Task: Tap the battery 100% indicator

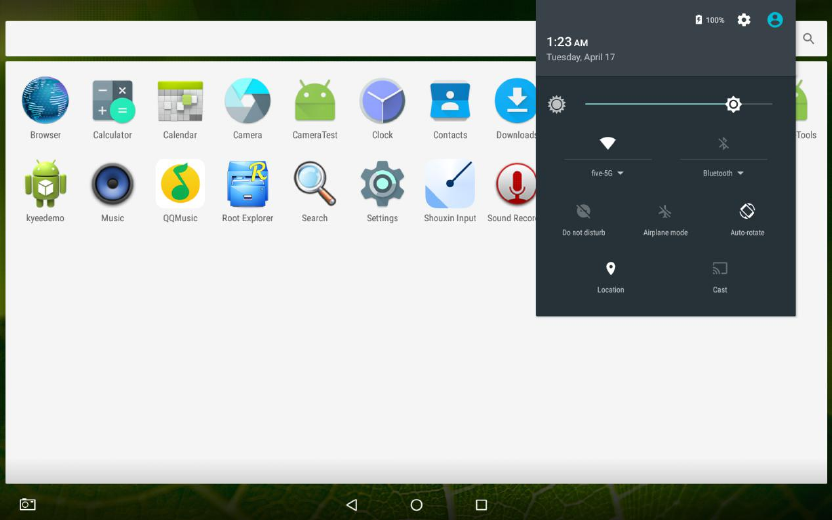Action: point(709,20)
